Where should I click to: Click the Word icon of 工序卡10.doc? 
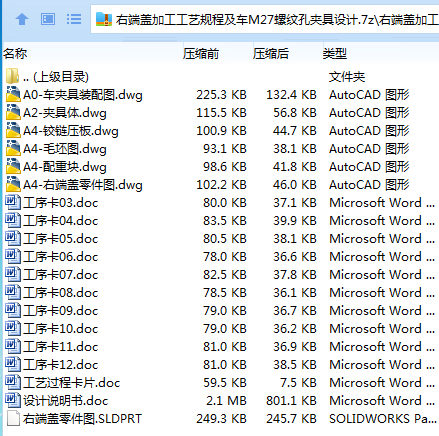point(13,328)
